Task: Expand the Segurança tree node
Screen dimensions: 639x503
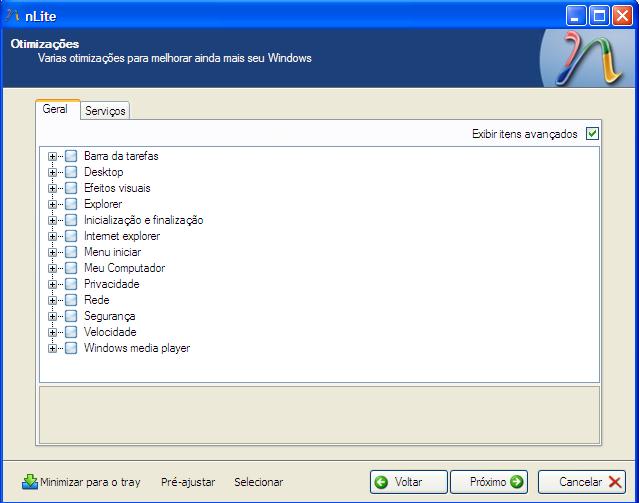Action: click(x=52, y=316)
